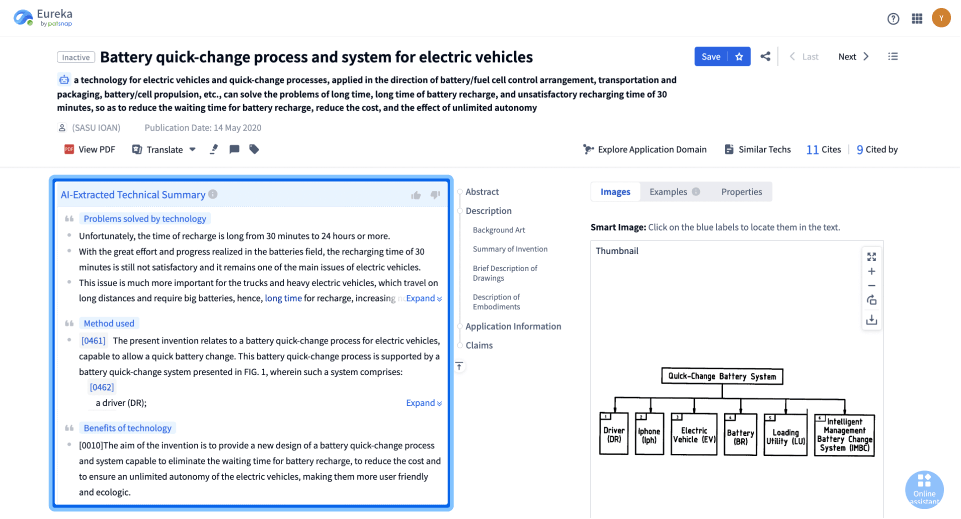
Task: Open the user avatar Y menu
Action: pos(941,18)
